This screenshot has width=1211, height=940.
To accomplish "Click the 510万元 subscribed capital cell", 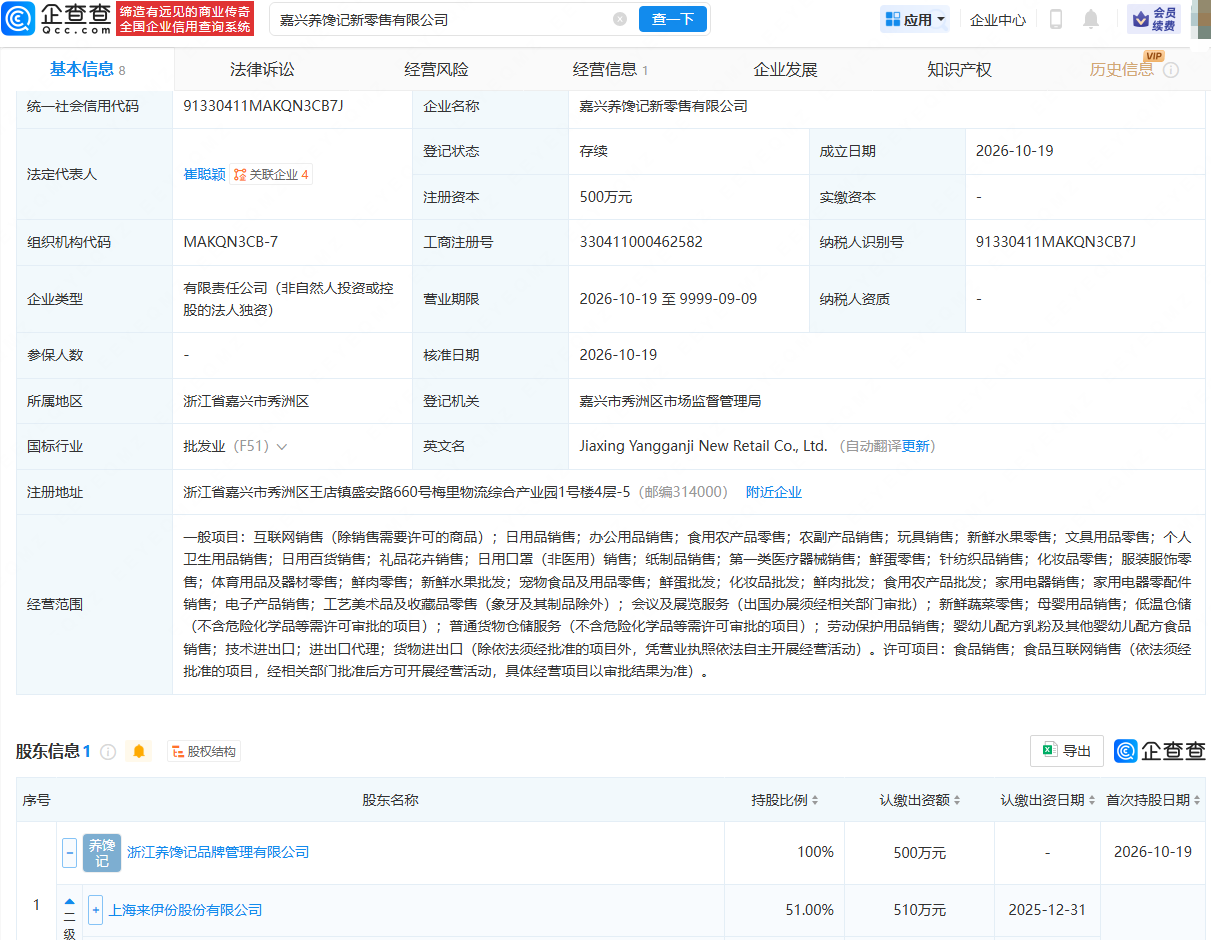I will (920, 910).
